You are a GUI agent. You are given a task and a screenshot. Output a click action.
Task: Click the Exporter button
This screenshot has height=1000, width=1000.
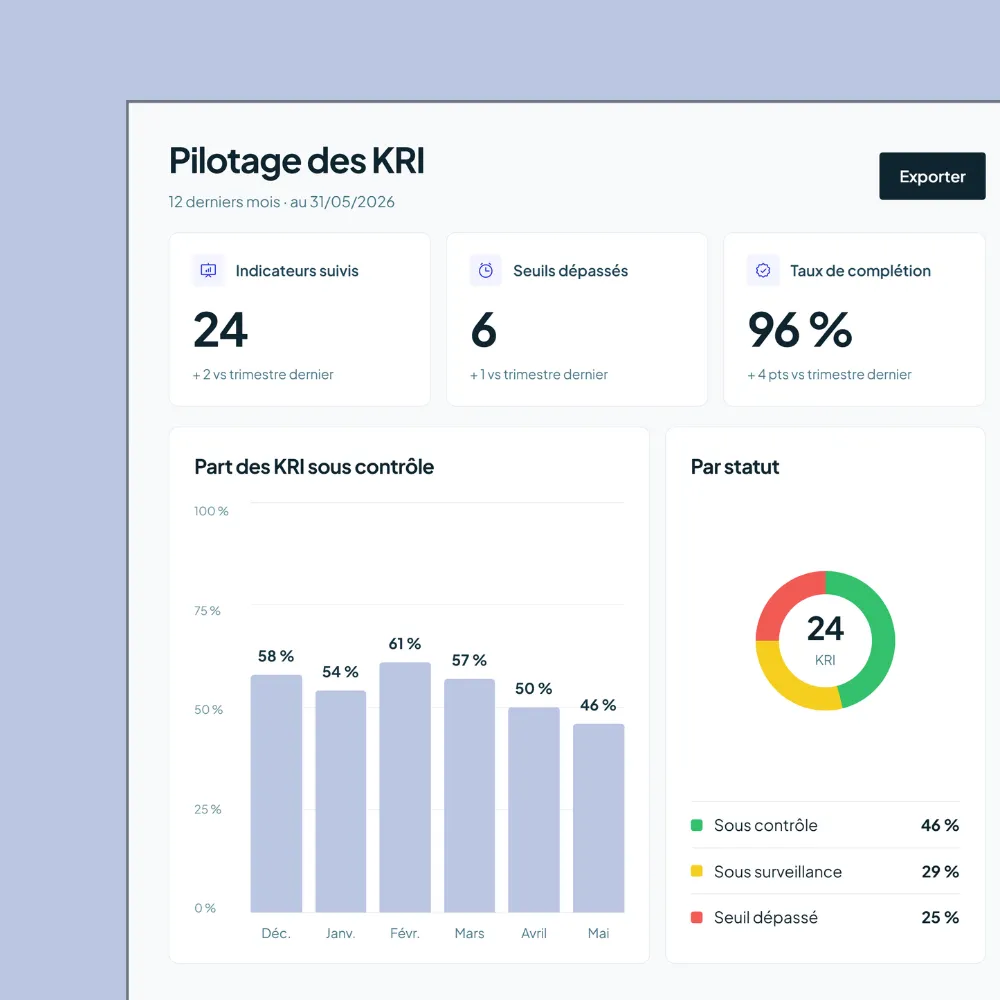click(932, 176)
